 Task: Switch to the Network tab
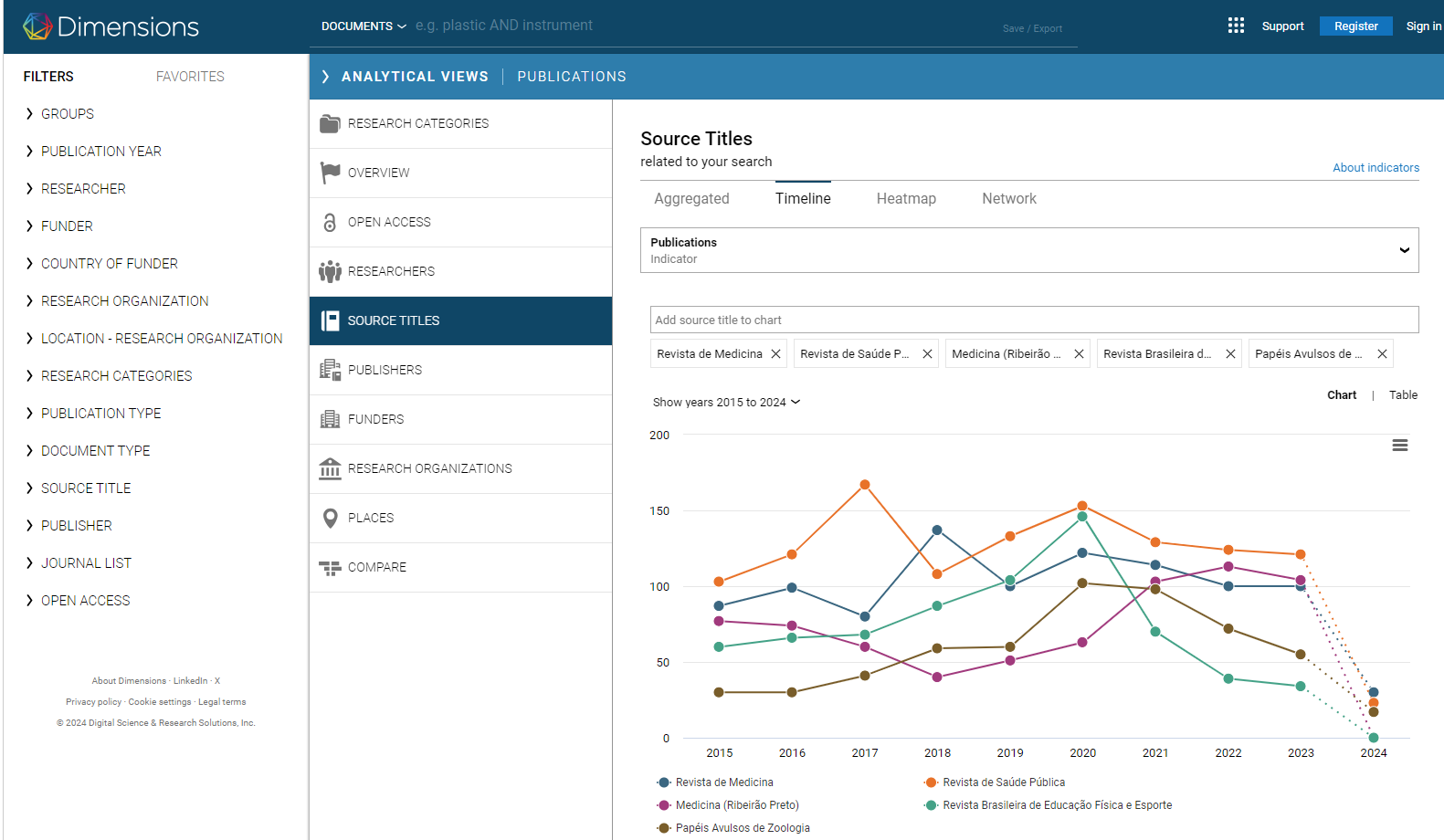pos(1009,199)
